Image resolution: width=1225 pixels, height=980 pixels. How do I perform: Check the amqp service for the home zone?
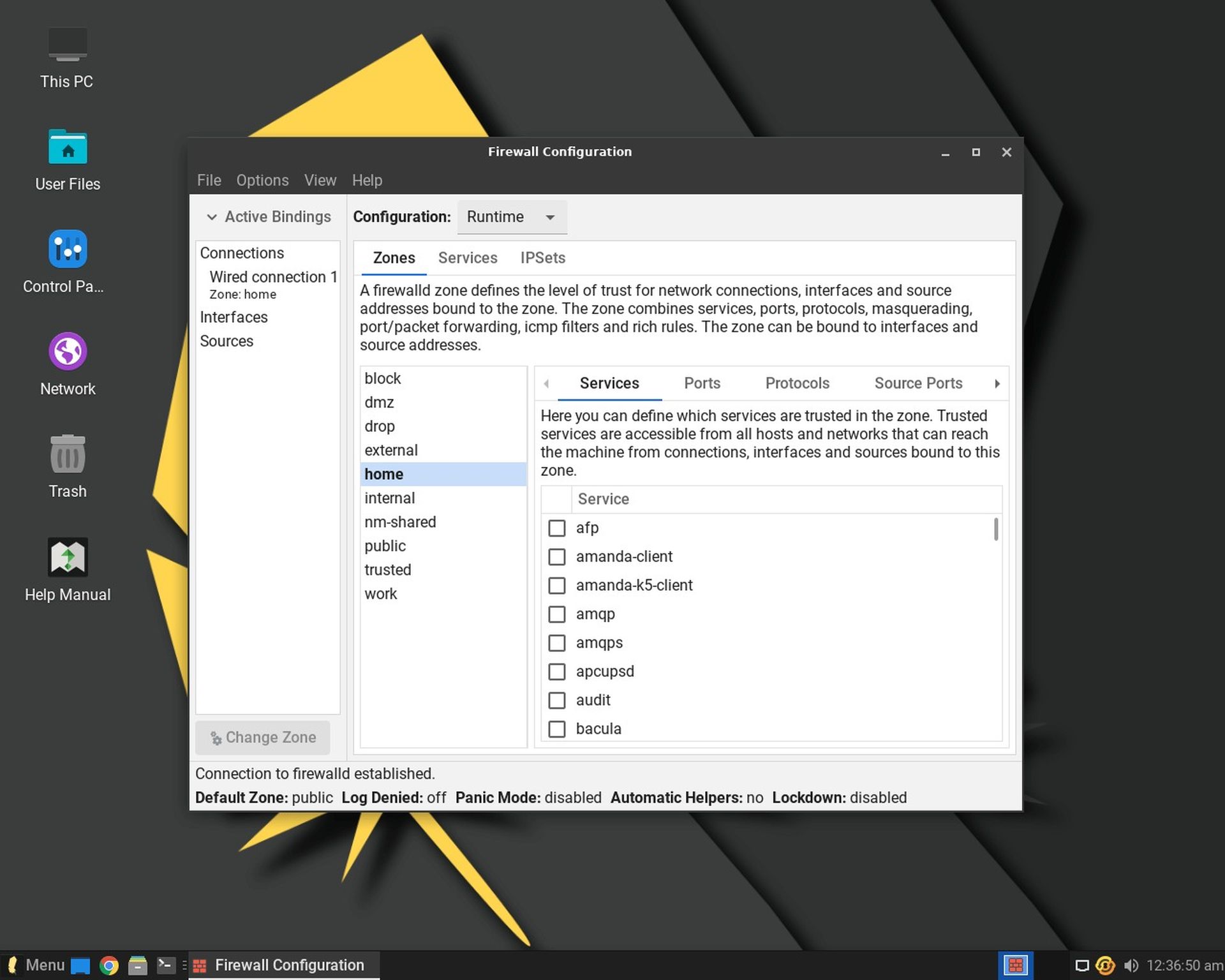tap(557, 614)
